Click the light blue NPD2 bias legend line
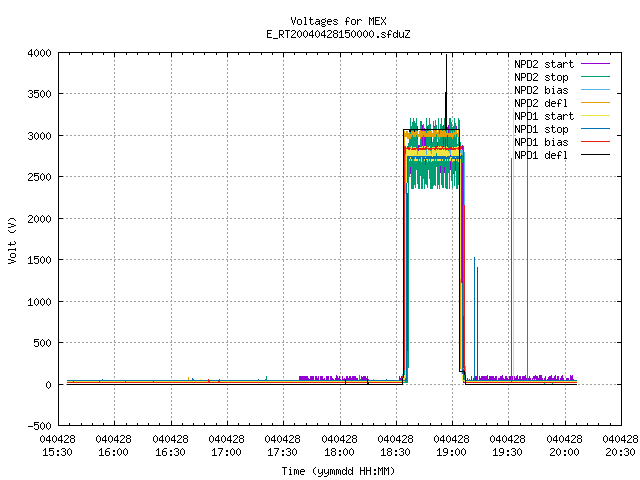 (x=595, y=90)
